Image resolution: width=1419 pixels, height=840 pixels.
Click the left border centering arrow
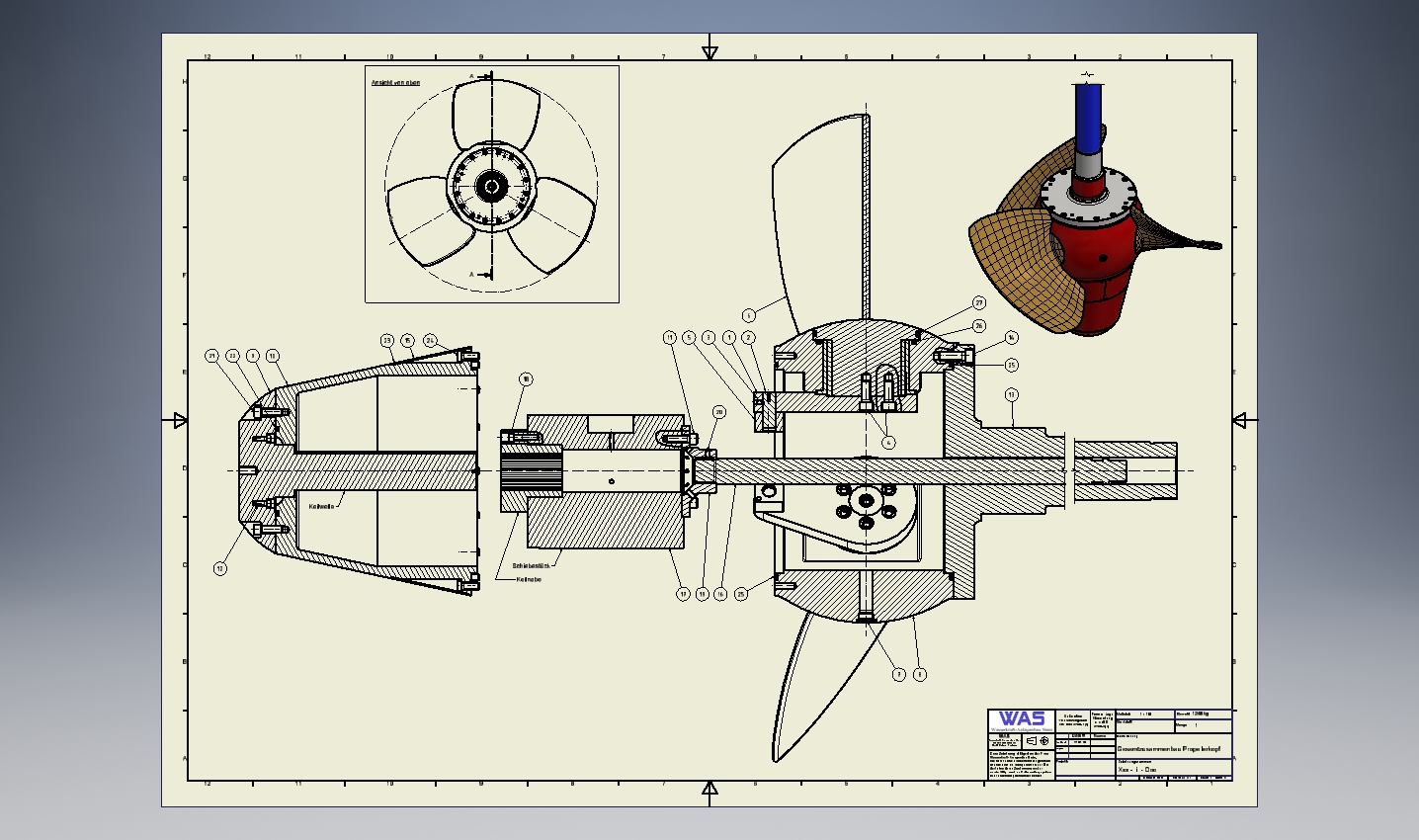[x=180, y=421]
